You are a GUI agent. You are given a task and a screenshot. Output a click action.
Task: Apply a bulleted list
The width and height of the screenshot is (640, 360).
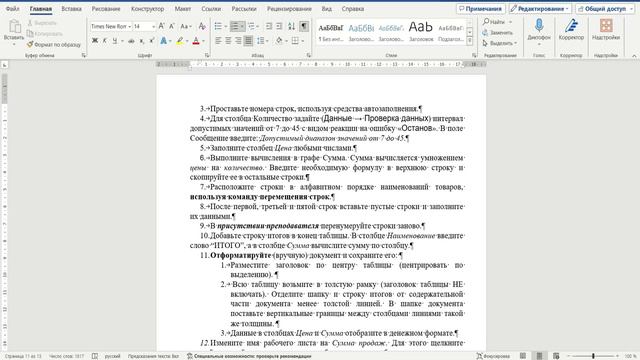[218, 26]
